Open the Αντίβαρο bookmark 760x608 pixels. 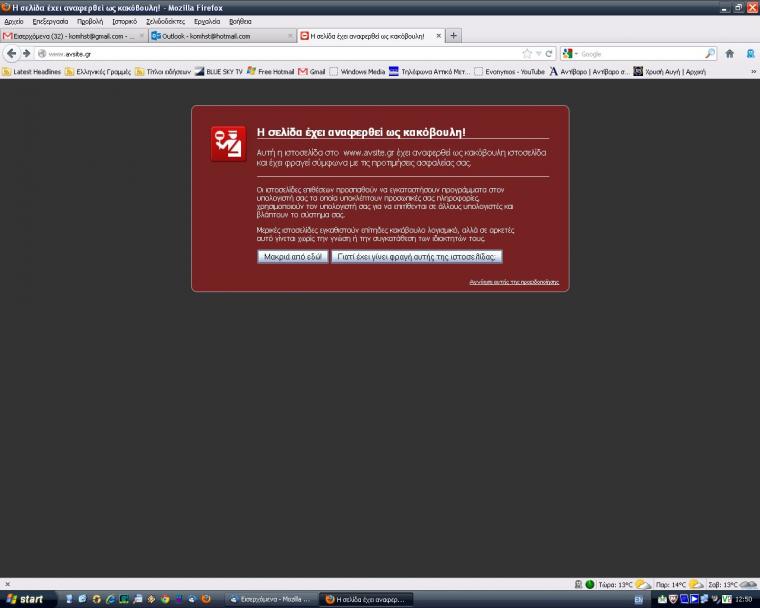point(589,72)
